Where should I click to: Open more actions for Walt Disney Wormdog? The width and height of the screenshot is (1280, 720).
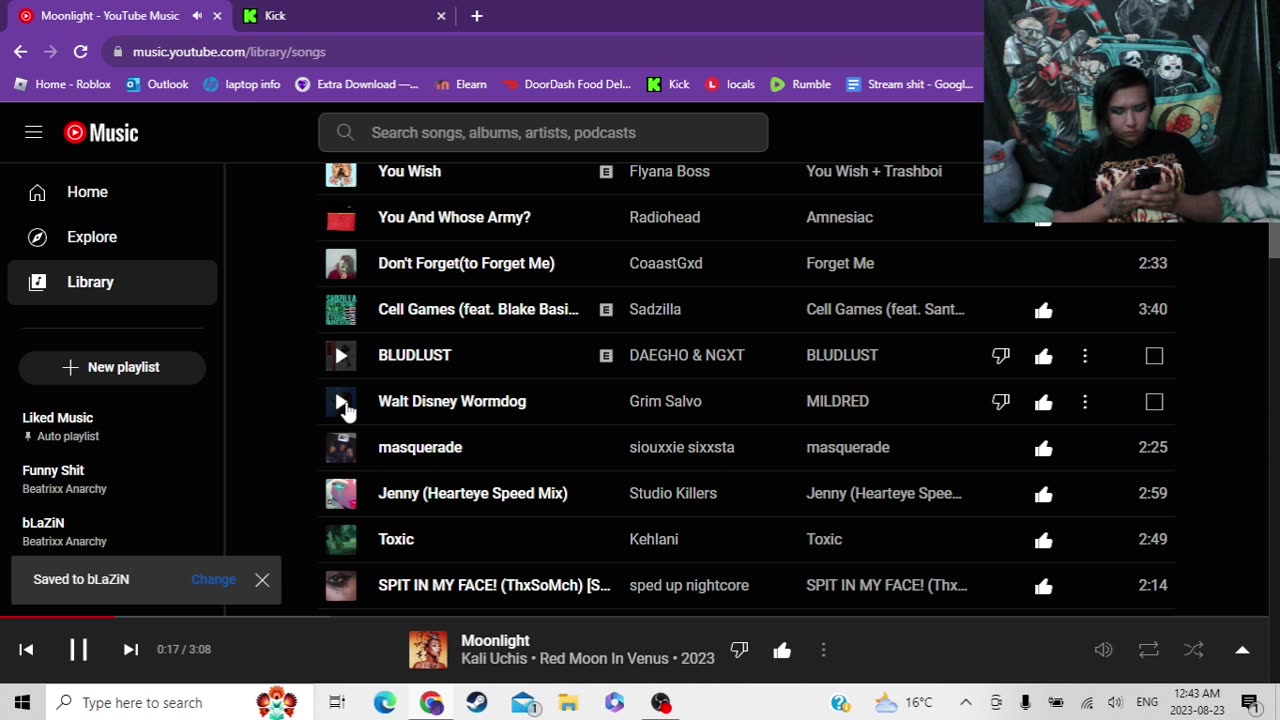(x=1085, y=401)
